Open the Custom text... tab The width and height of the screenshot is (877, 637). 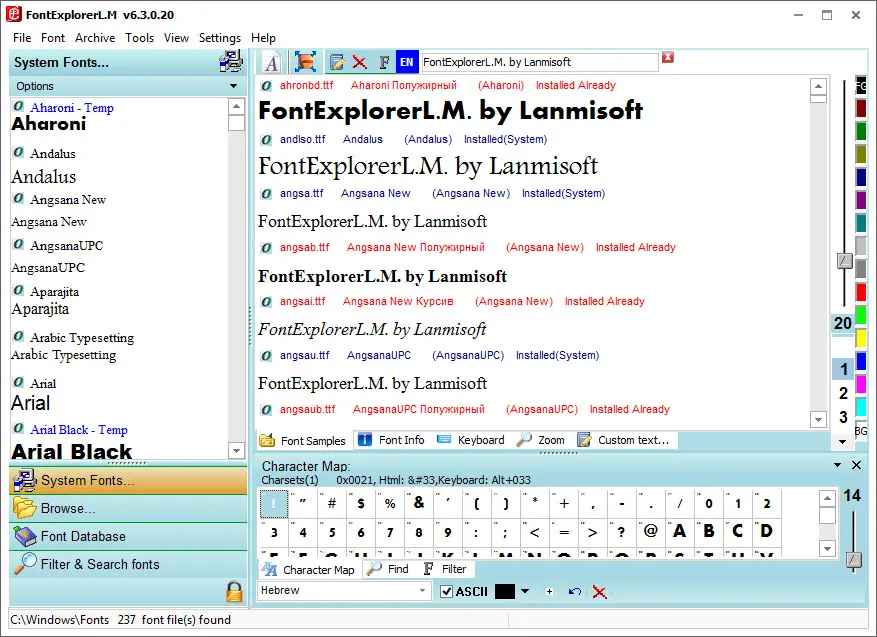(x=623, y=440)
